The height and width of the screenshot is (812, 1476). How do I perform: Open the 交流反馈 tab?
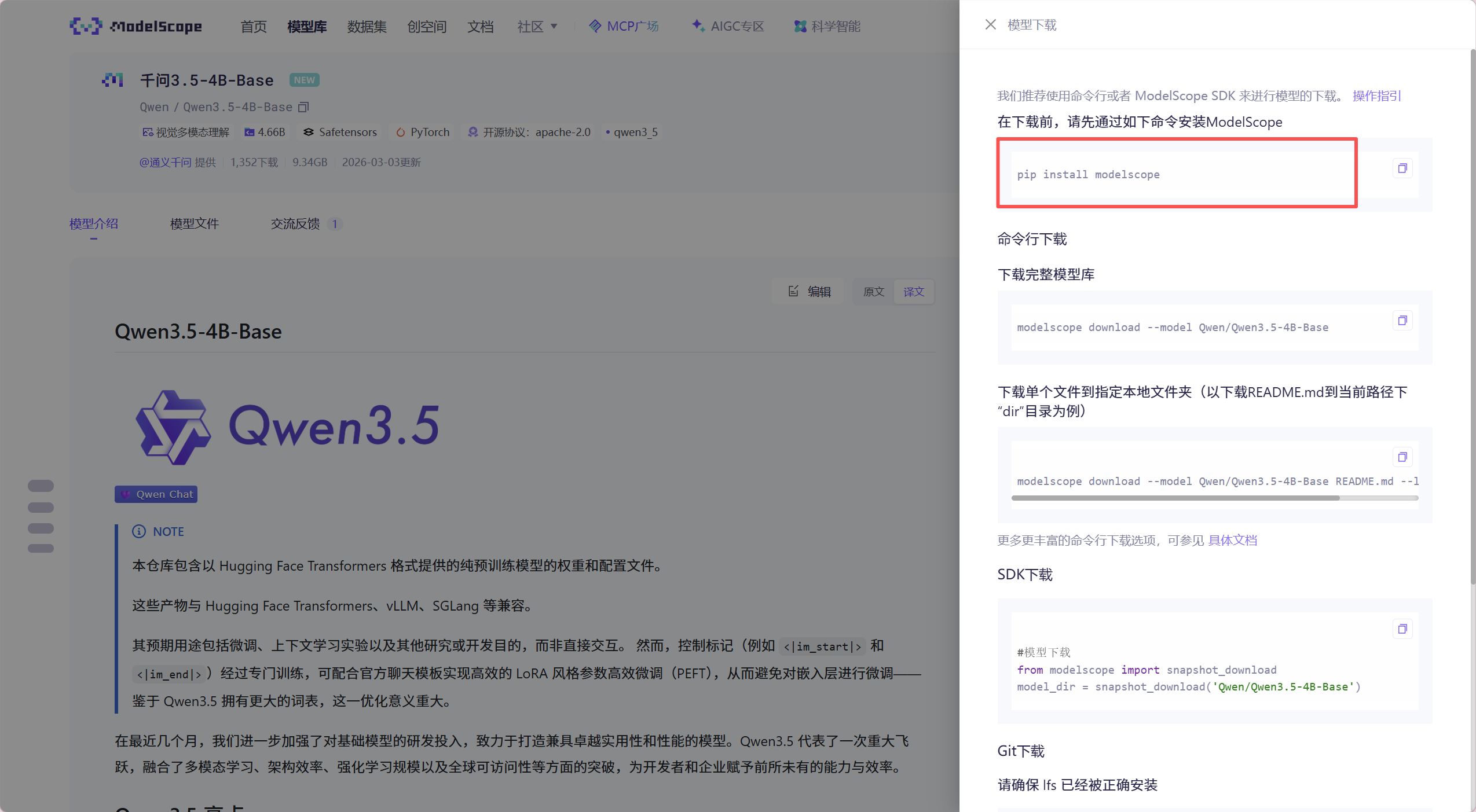295,224
